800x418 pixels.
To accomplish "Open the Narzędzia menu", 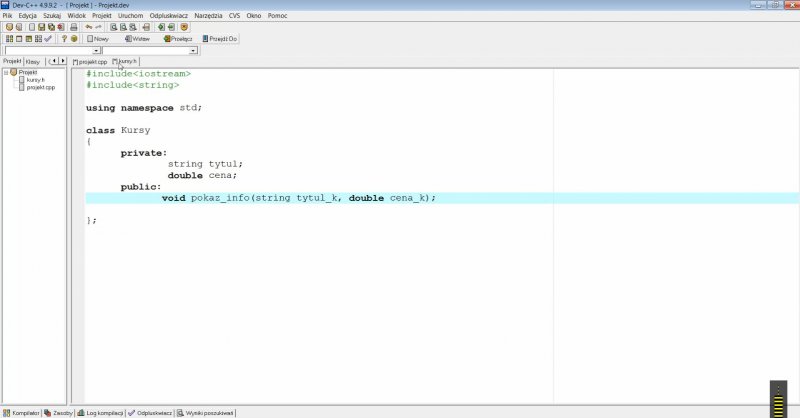I will 208,16.
